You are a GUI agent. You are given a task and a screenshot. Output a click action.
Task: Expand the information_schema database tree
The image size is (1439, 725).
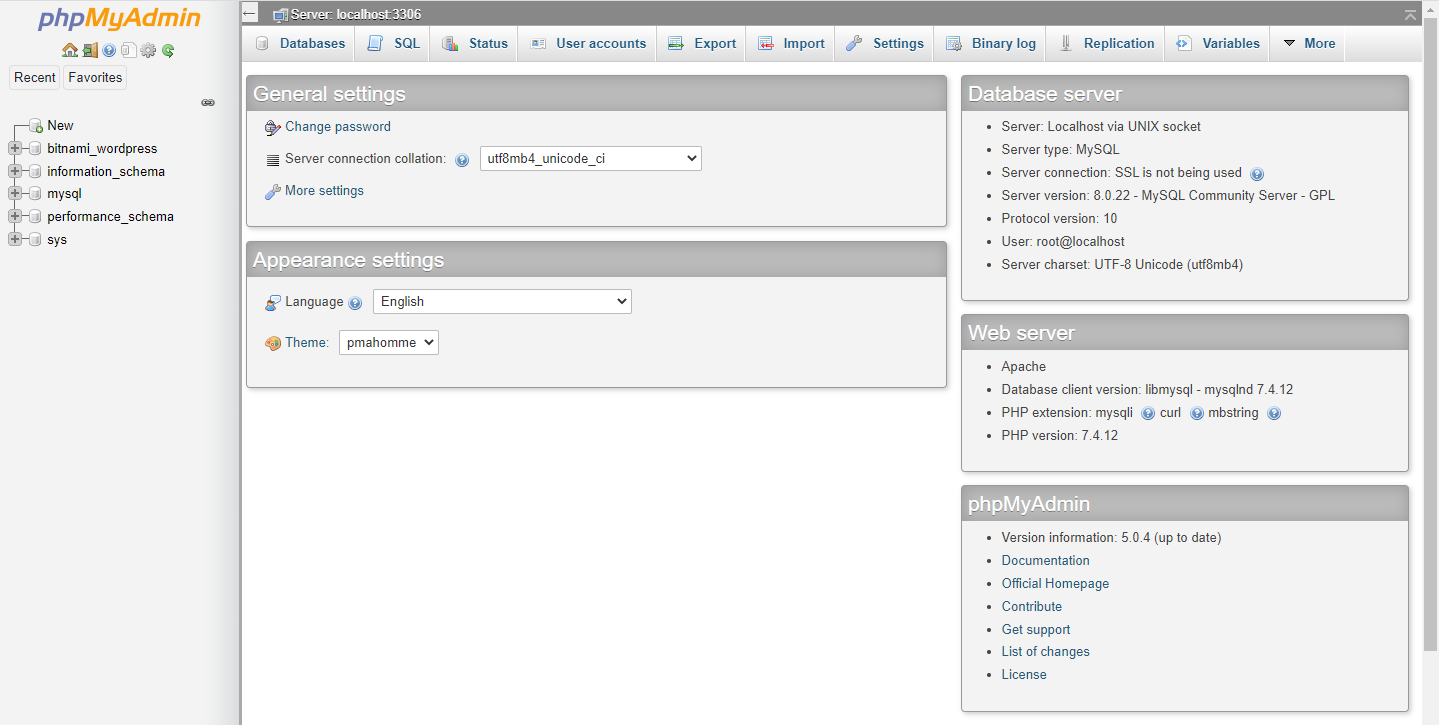click(x=15, y=172)
